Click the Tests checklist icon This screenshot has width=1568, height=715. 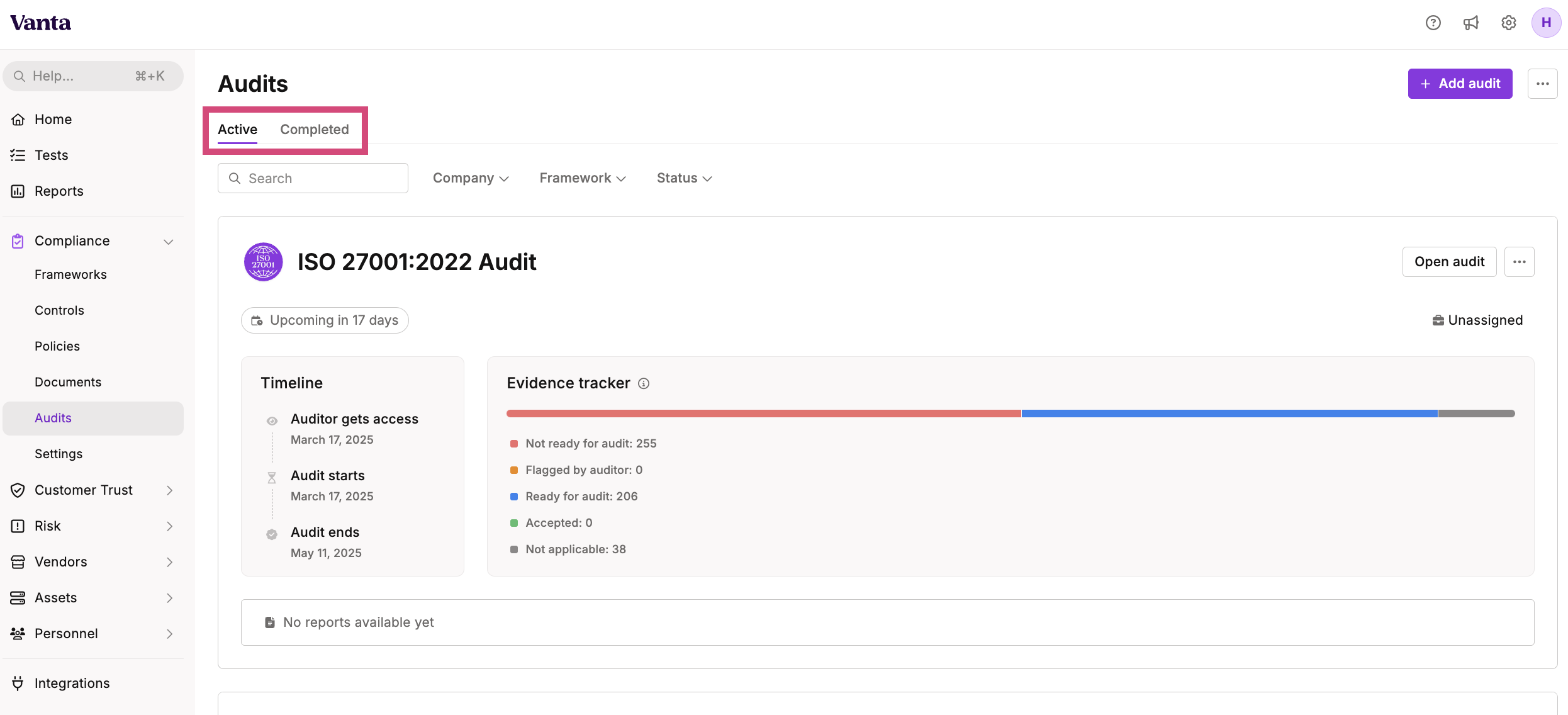coord(18,155)
